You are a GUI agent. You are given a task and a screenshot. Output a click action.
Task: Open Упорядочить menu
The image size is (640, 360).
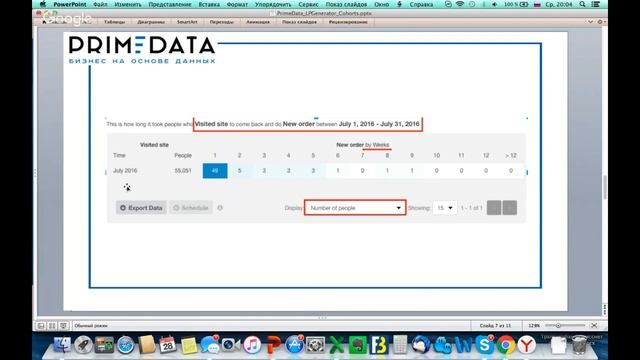(273, 4)
